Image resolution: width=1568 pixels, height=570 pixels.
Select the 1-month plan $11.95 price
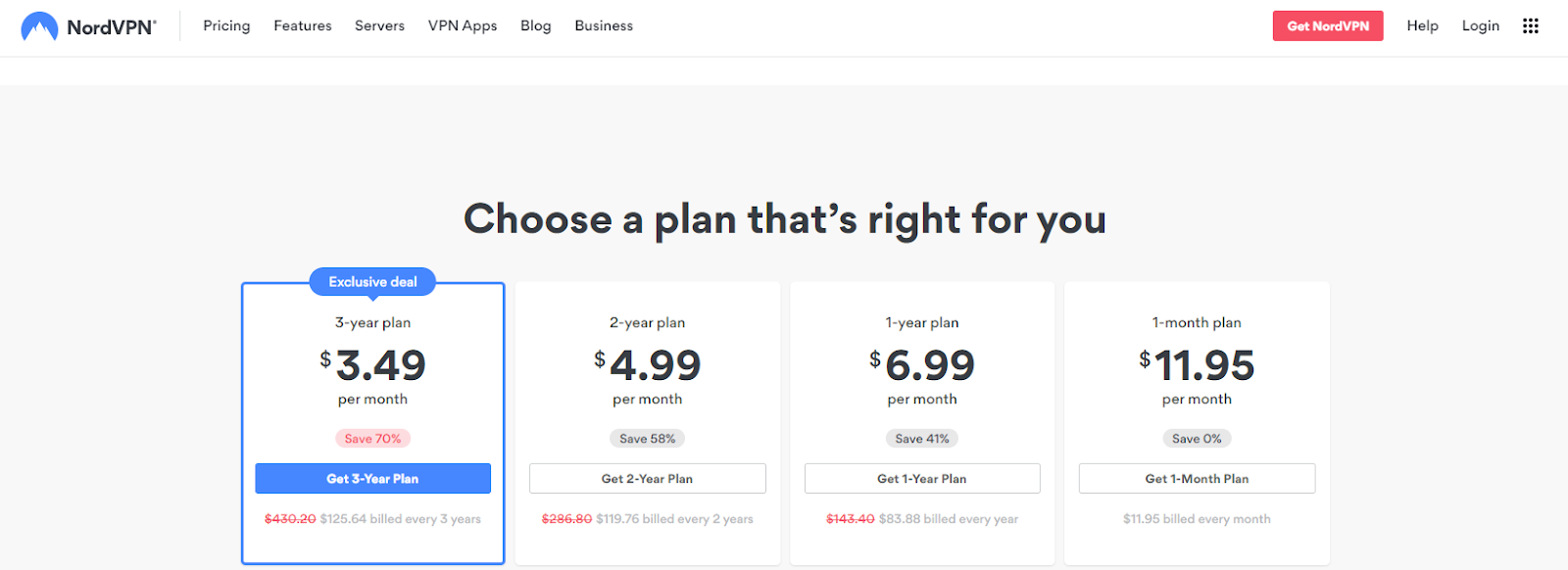(x=1197, y=365)
